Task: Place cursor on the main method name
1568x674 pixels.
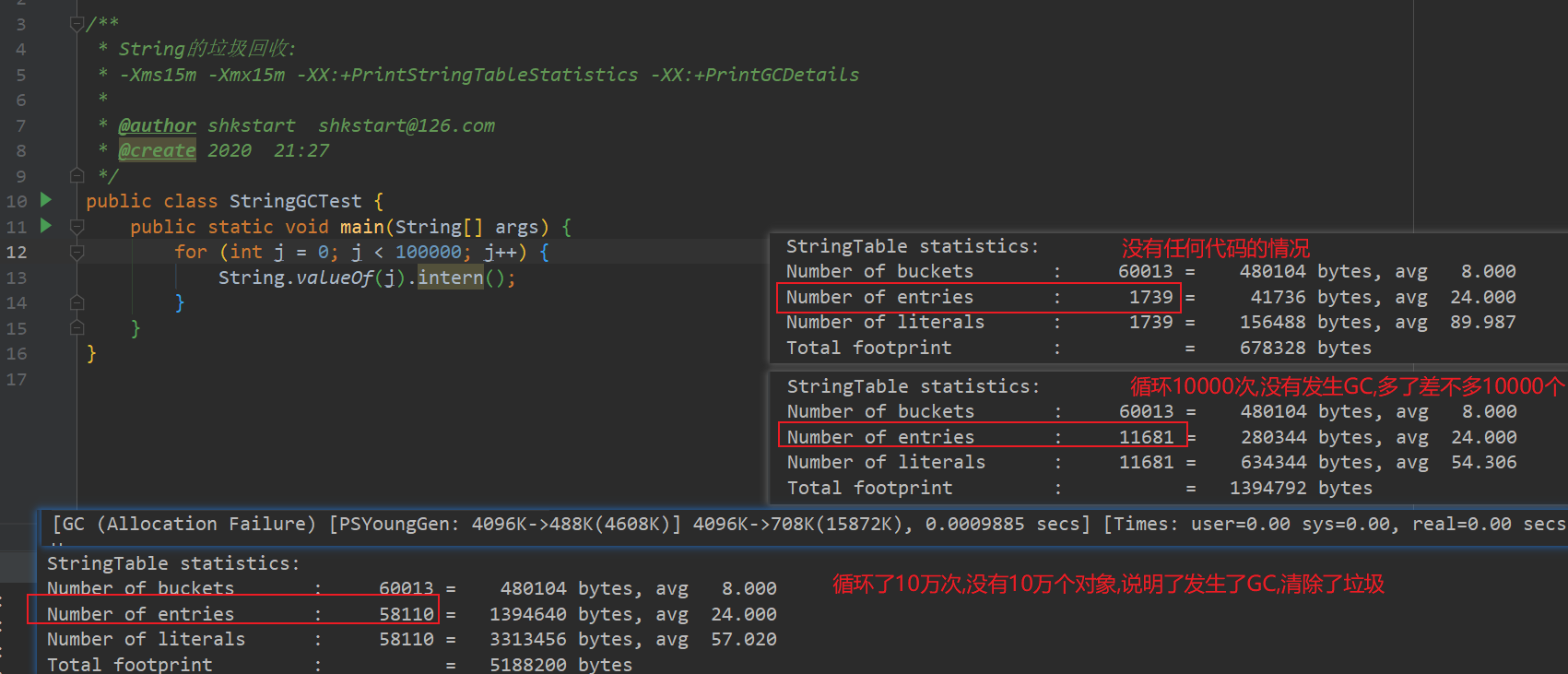Action: click(x=362, y=227)
